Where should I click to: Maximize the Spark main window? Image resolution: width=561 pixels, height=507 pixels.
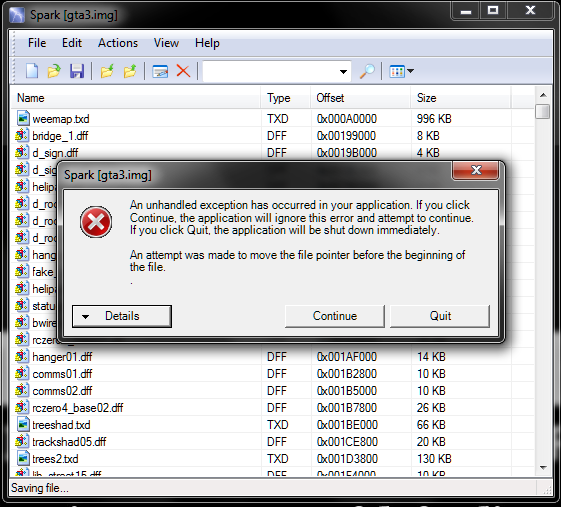493,10
